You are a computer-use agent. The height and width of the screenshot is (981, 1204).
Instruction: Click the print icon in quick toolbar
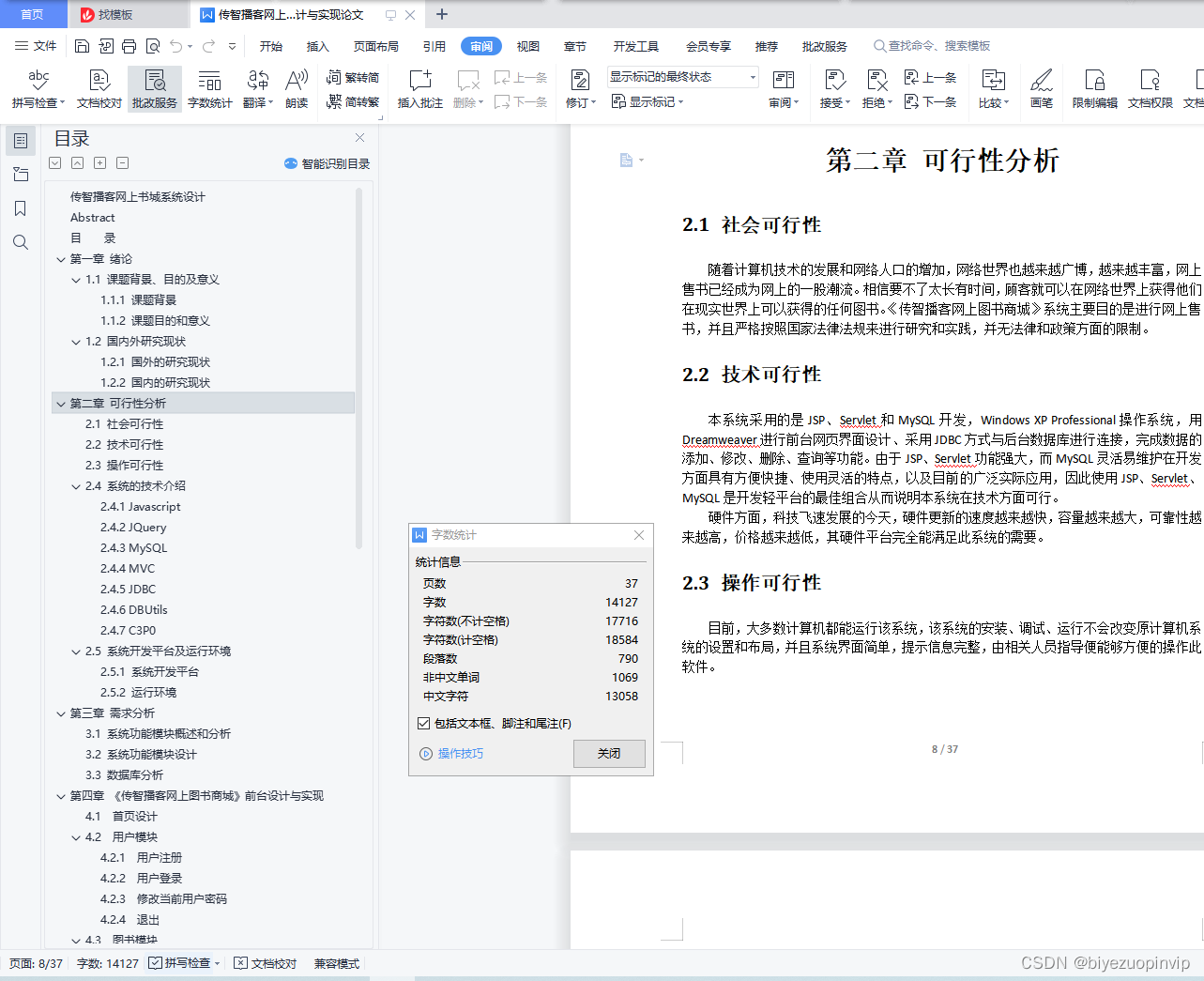click(x=129, y=46)
